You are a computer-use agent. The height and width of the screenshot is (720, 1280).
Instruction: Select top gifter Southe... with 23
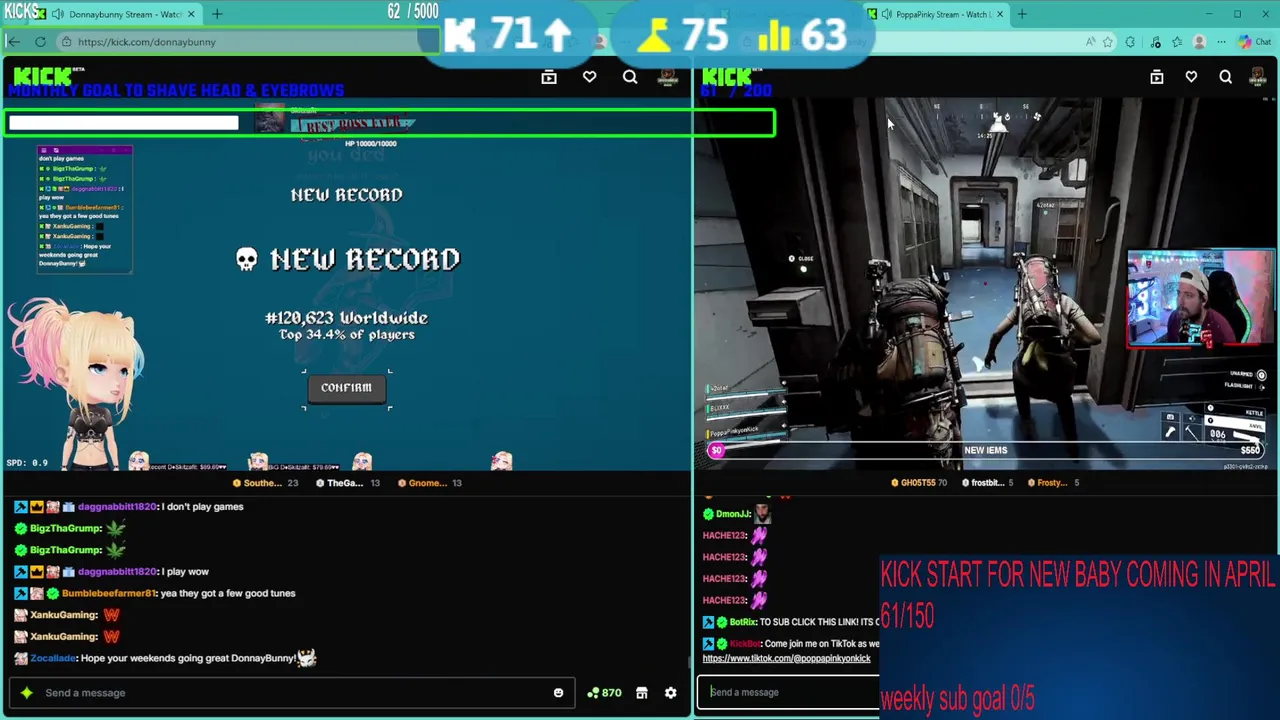pos(265,483)
